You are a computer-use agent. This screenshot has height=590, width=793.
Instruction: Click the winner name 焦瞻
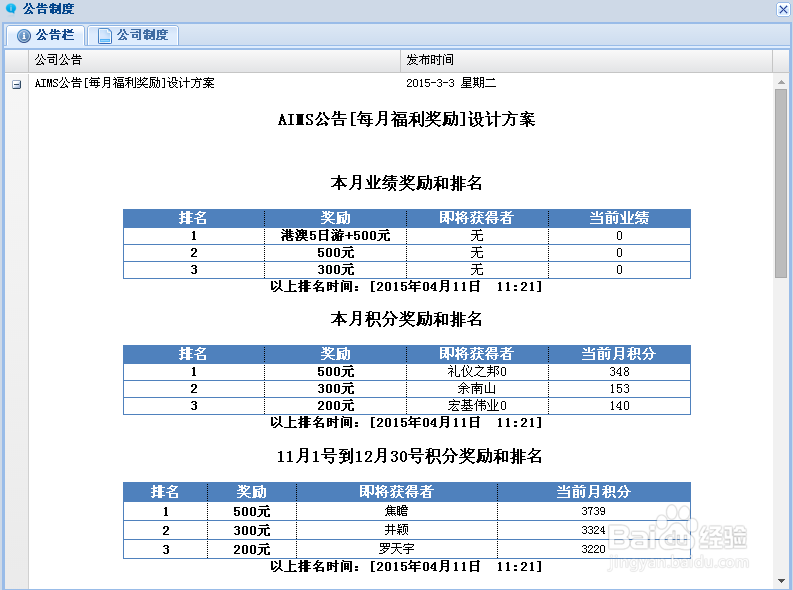pos(396,511)
